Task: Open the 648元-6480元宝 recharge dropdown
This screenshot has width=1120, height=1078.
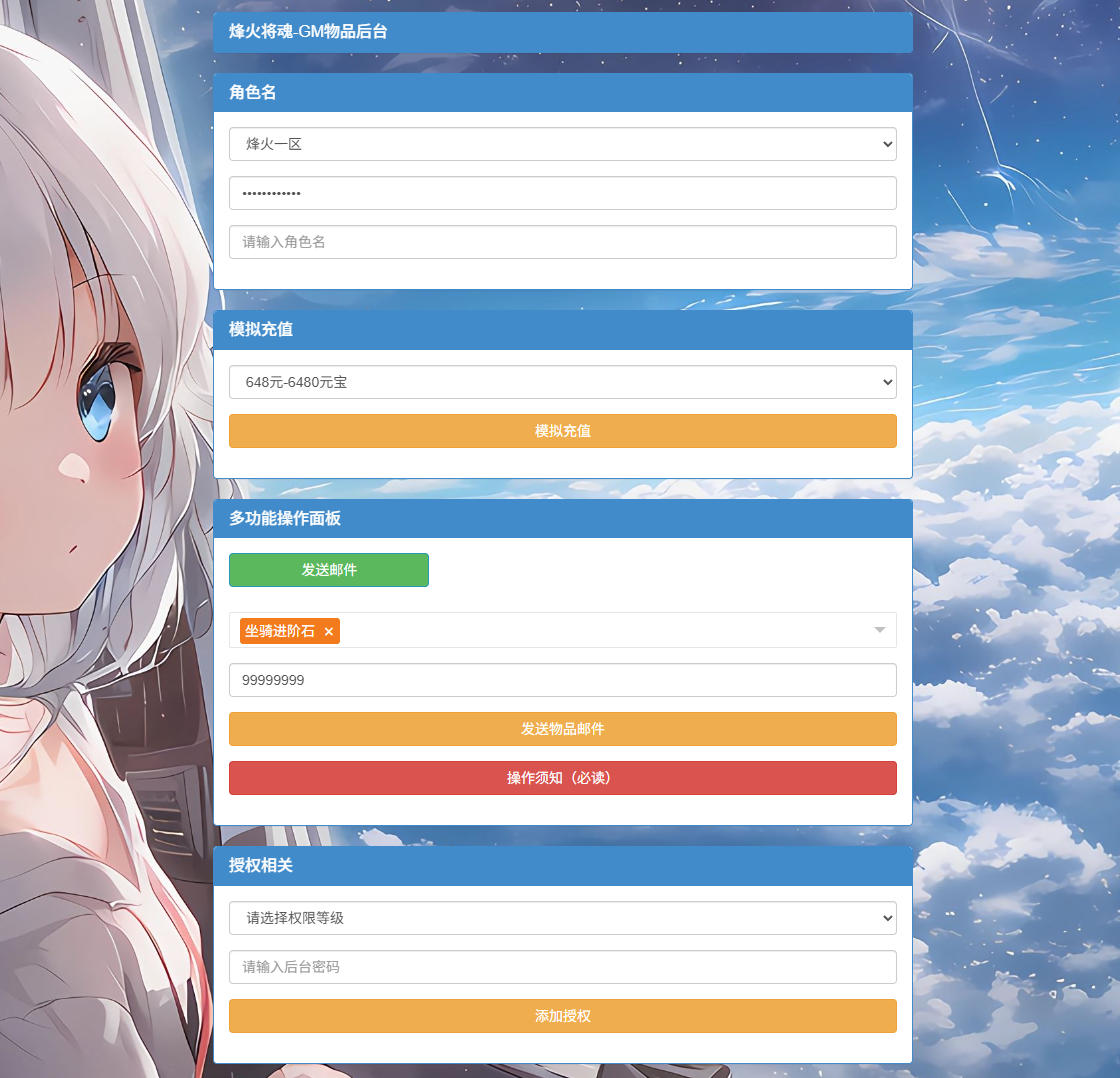Action: [562, 382]
